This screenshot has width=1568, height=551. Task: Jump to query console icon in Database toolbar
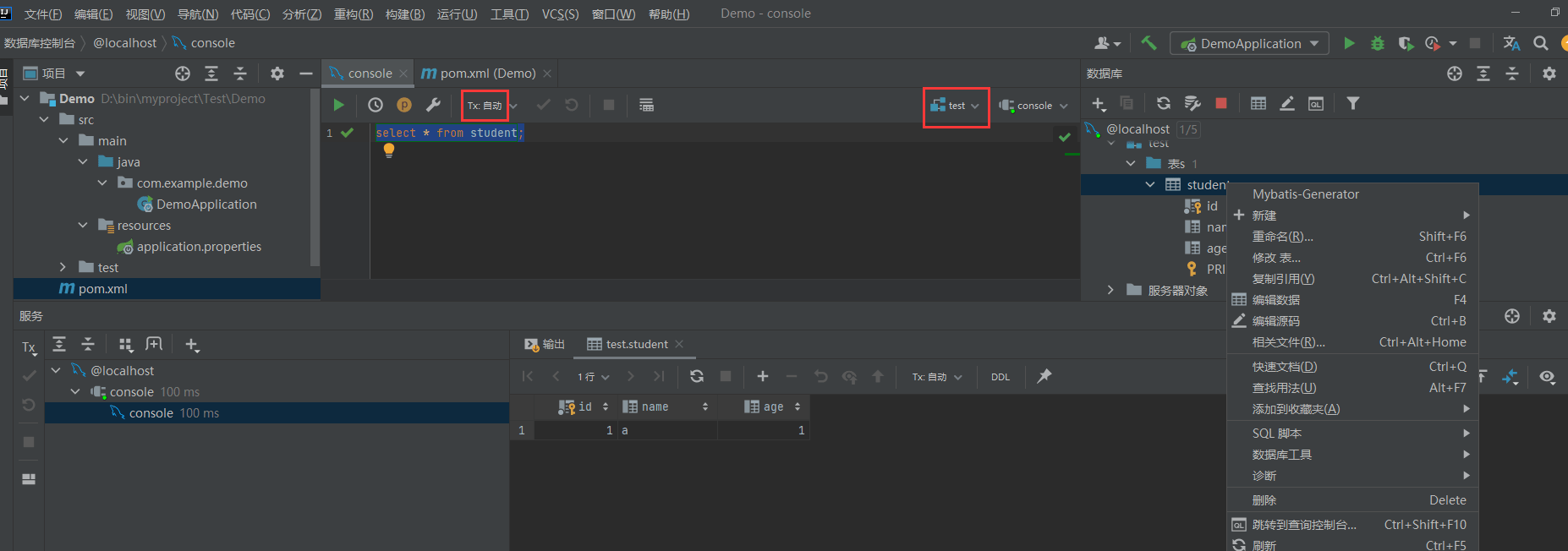click(1316, 103)
